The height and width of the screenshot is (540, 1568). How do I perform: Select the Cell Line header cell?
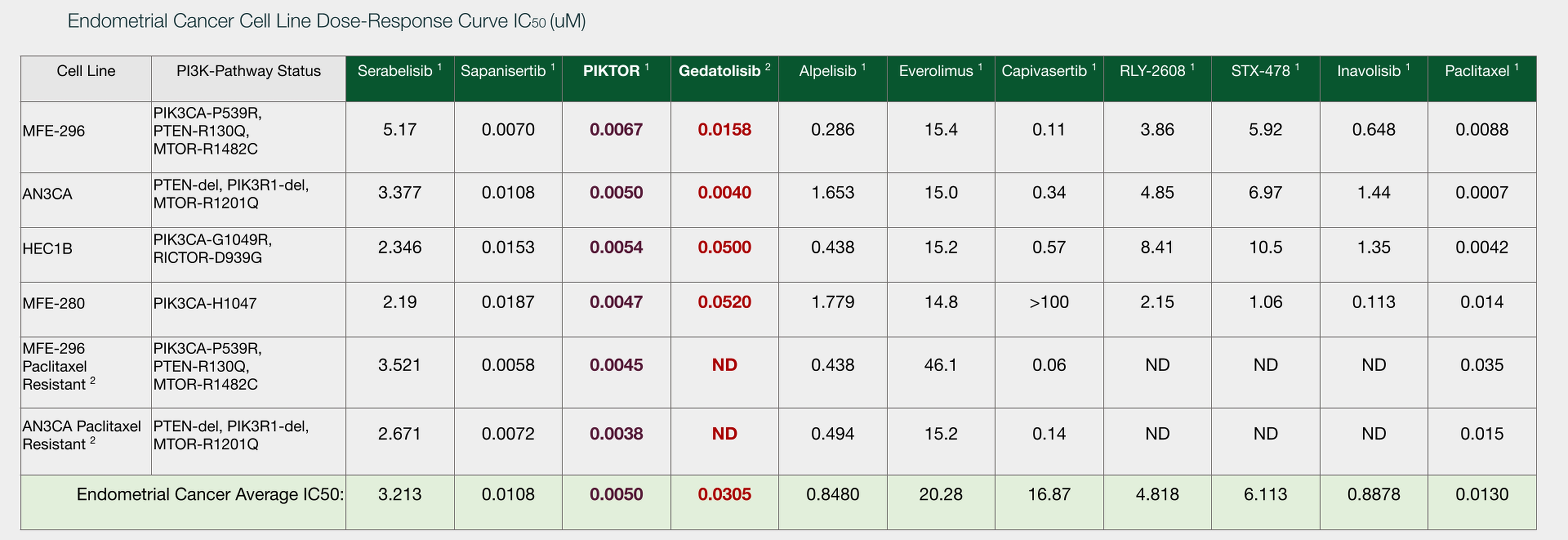(86, 71)
